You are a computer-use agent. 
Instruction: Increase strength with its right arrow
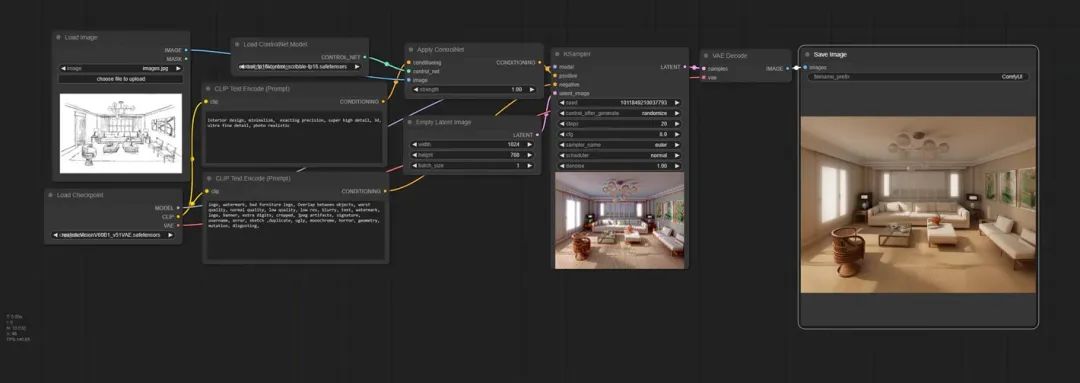(x=531, y=90)
